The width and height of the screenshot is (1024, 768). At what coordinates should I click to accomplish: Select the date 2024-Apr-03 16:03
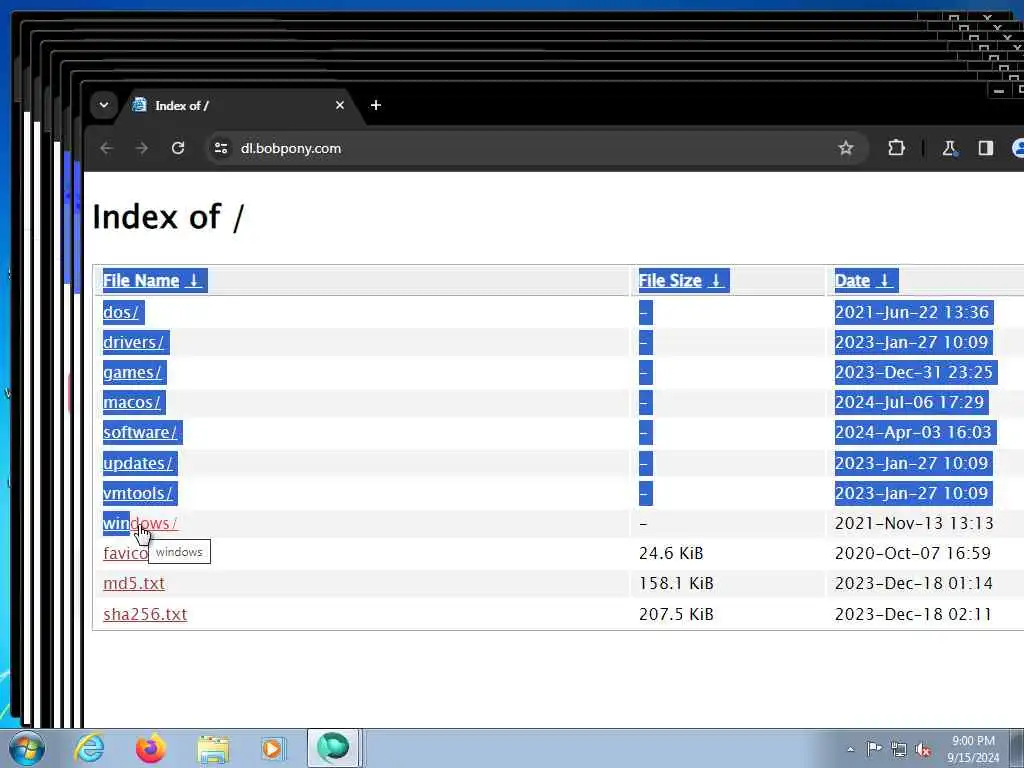[913, 432]
